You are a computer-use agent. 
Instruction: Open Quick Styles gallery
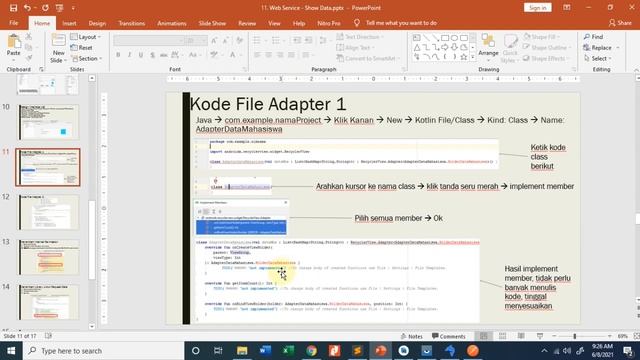[x=509, y=48]
